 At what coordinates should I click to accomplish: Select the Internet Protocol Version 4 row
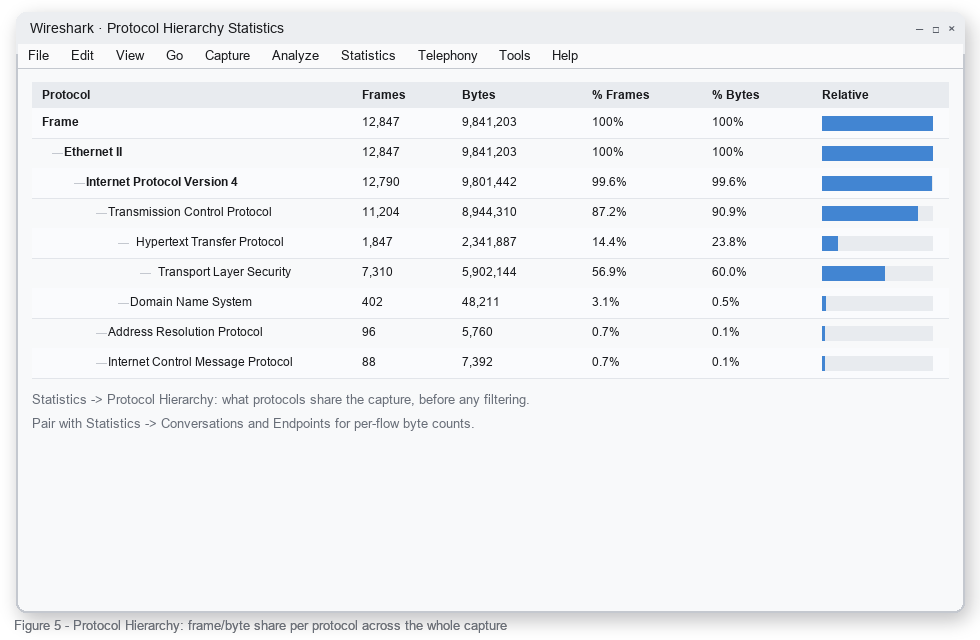point(490,183)
